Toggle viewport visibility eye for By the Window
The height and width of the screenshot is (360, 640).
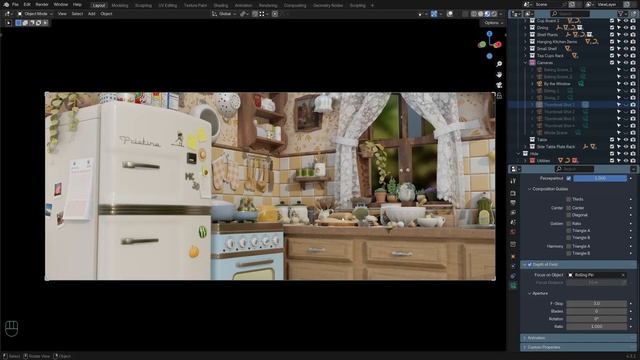click(x=626, y=84)
